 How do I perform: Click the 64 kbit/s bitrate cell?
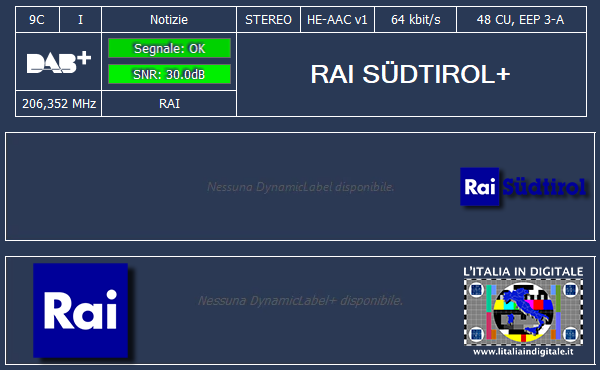click(416, 20)
